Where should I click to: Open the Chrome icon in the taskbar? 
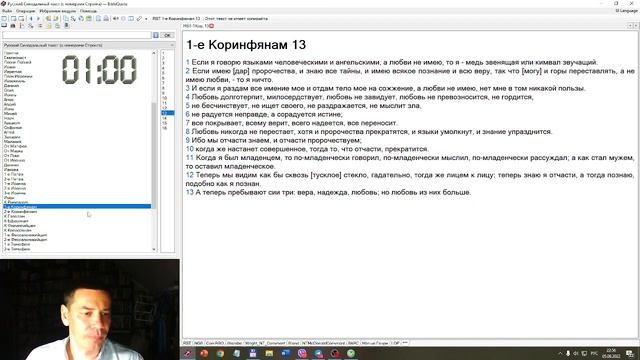click(x=220, y=353)
